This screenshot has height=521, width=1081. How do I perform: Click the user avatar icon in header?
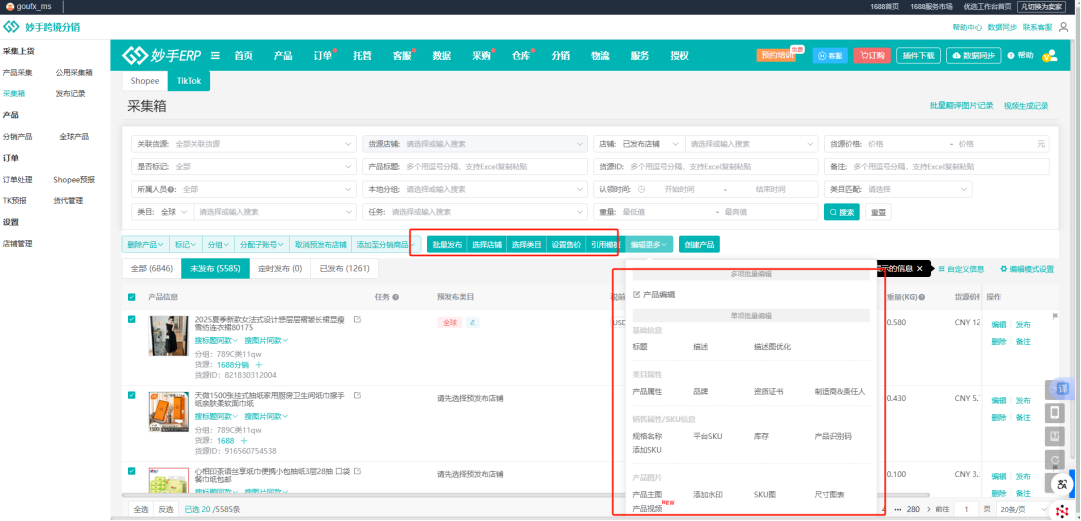pos(1049,56)
